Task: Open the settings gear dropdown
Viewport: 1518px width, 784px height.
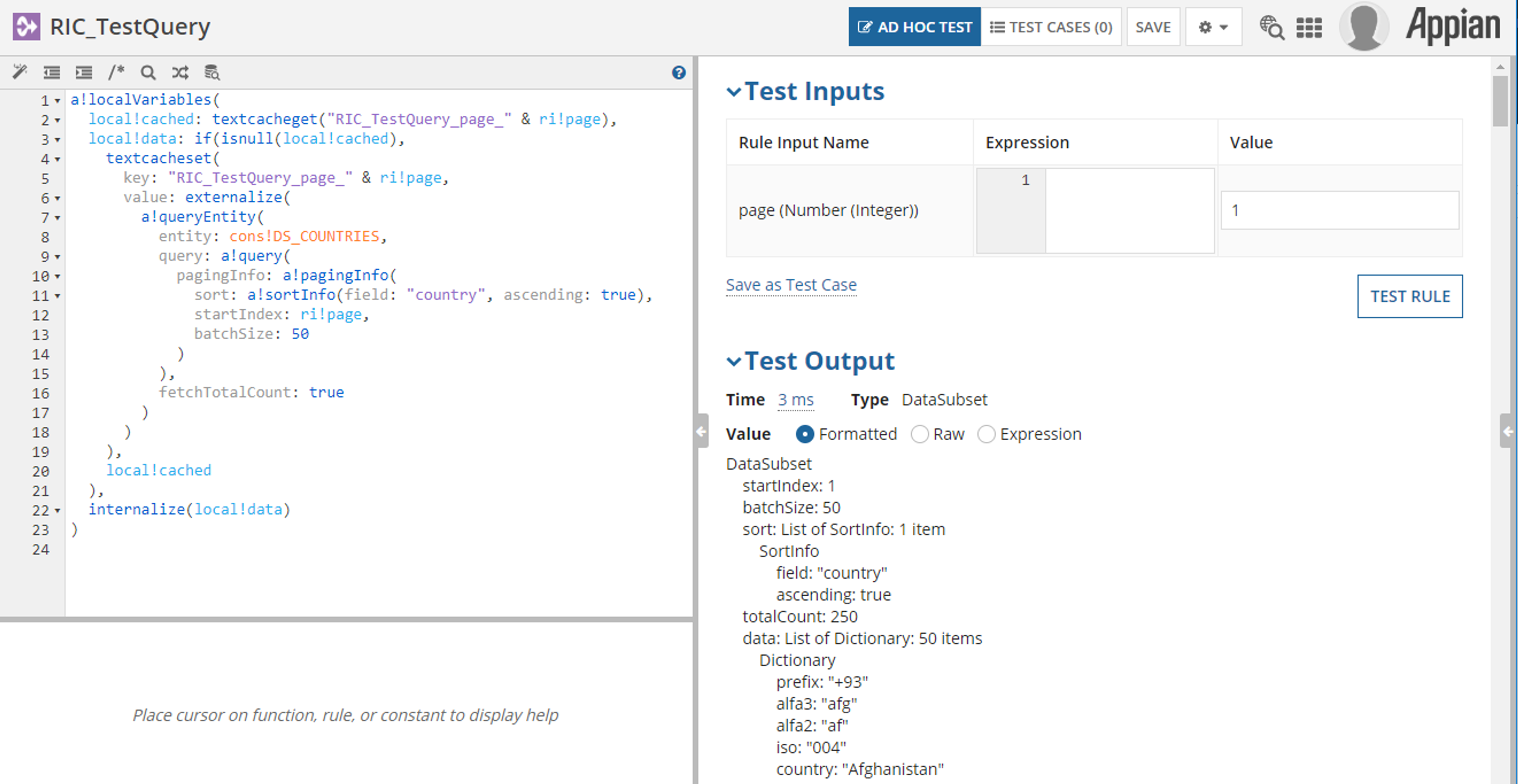Action: point(1213,27)
